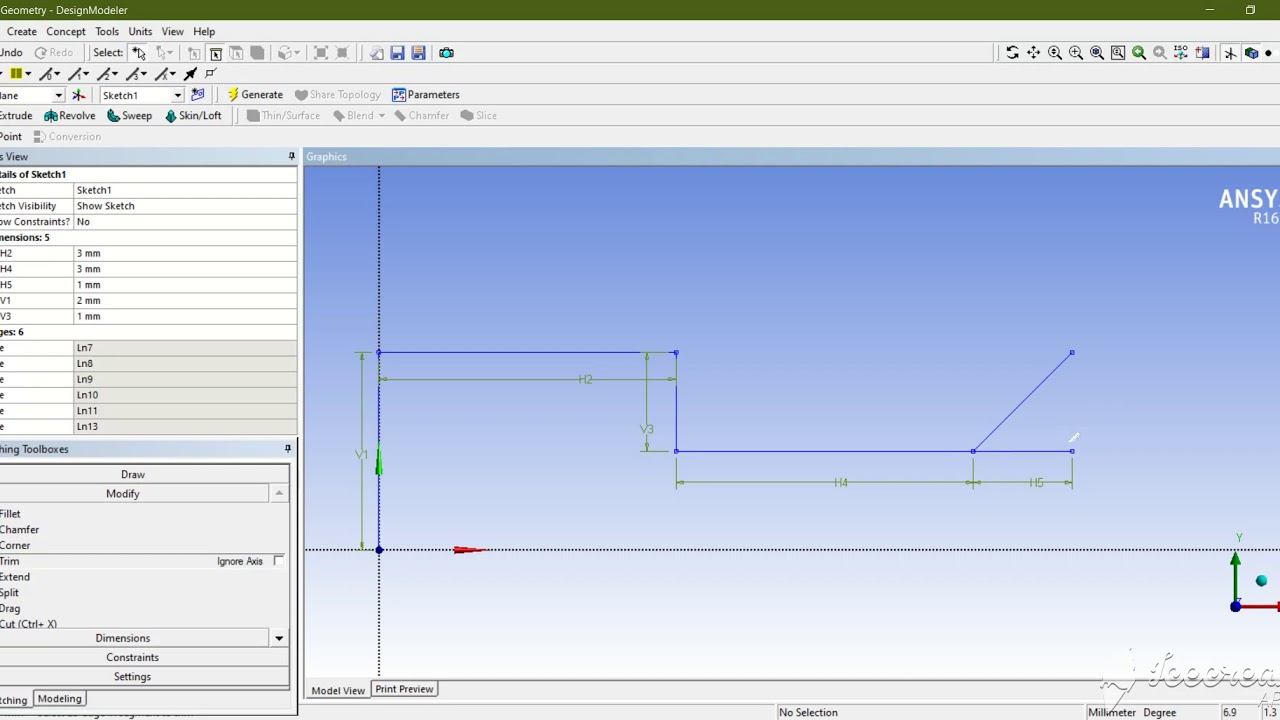Activate the Pan view tool
The width and height of the screenshot is (1280, 720).
tap(1033, 53)
